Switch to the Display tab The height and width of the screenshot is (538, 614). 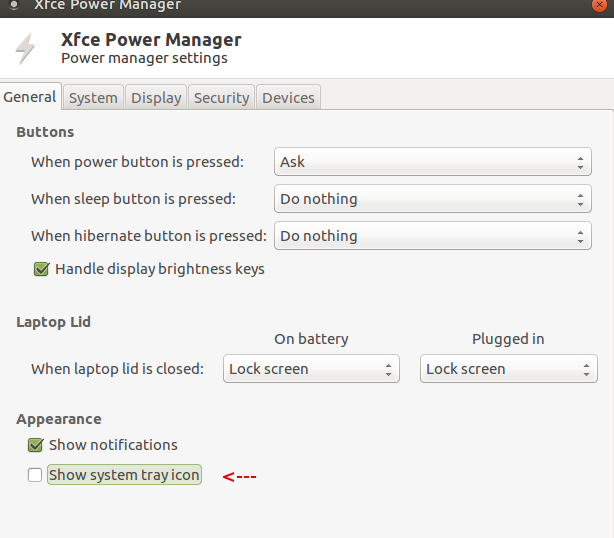[156, 97]
